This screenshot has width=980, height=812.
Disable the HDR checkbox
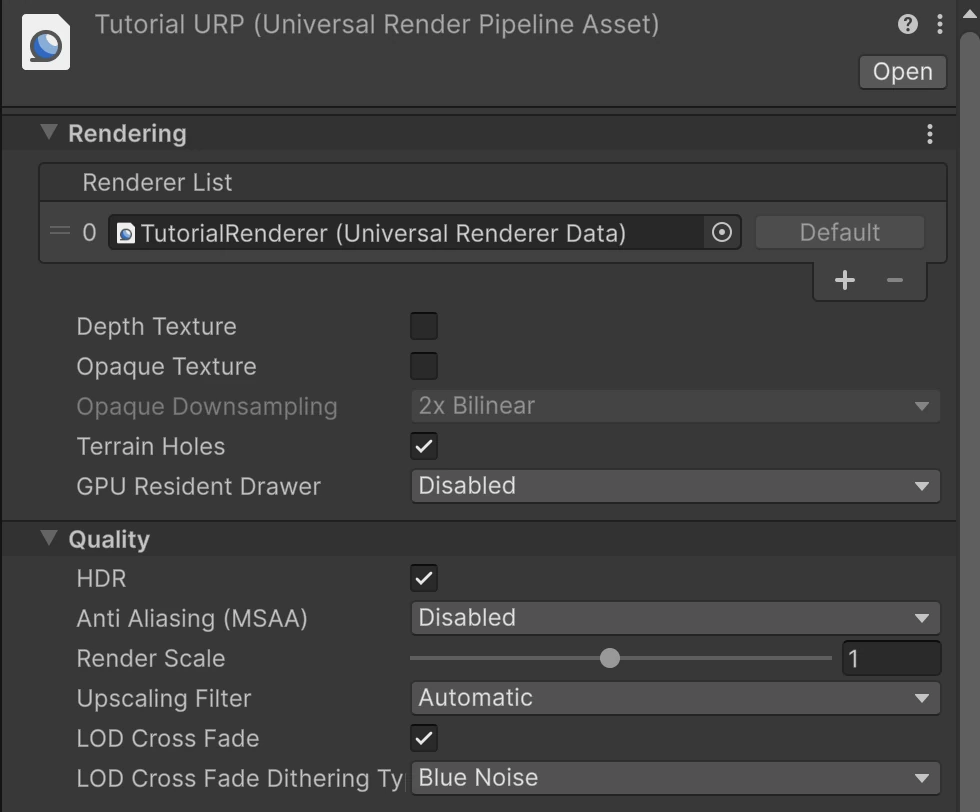(x=424, y=578)
